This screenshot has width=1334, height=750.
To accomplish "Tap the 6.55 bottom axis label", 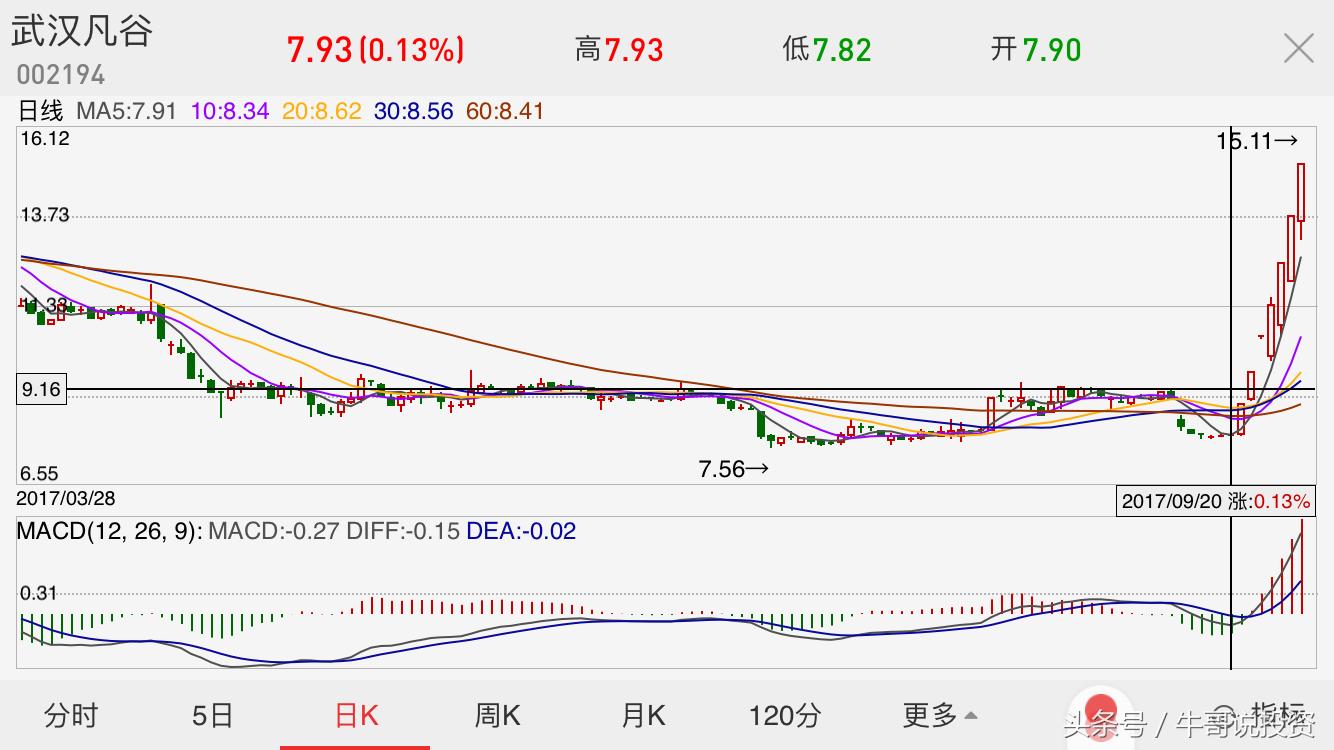I will coord(39,474).
